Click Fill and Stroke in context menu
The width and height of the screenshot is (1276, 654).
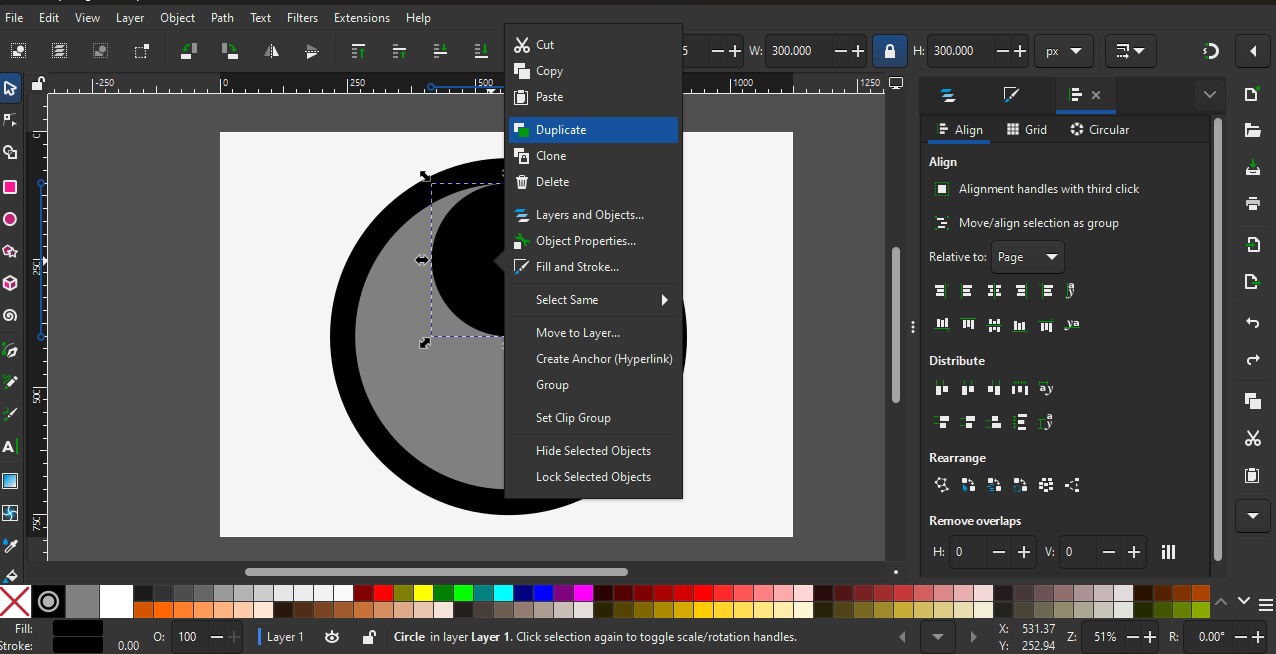point(577,267)
